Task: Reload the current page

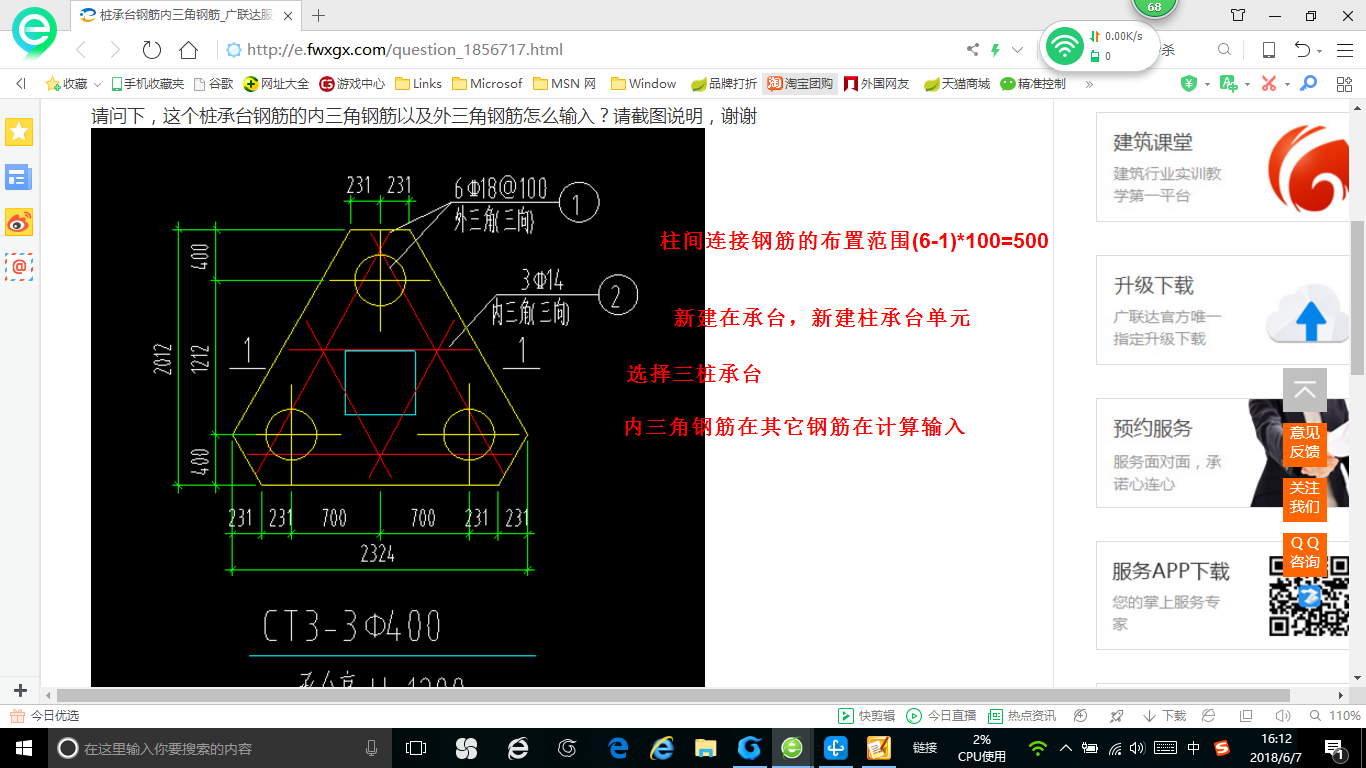Action: click(152, 50)
